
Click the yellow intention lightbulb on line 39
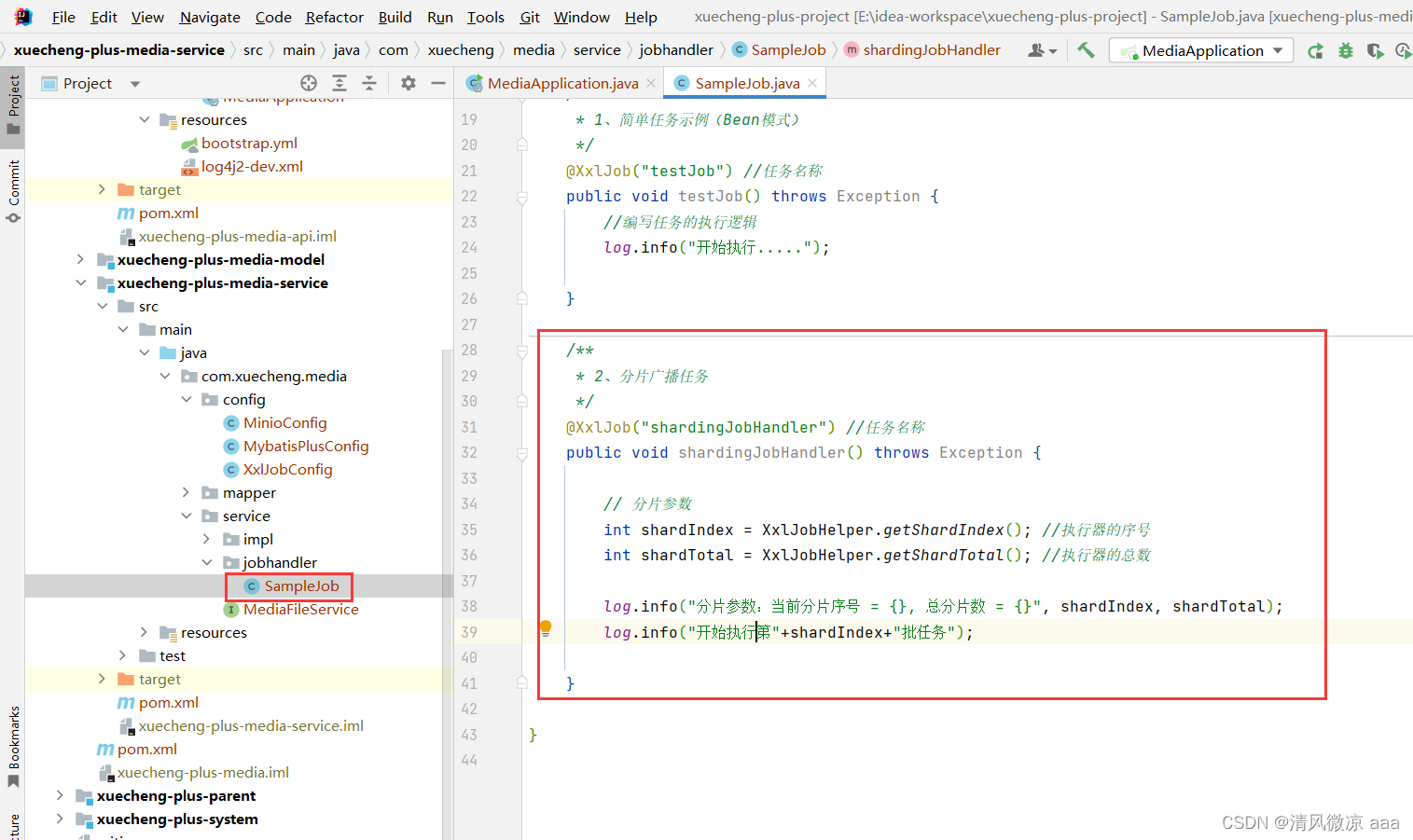click(x=546, y=627)
